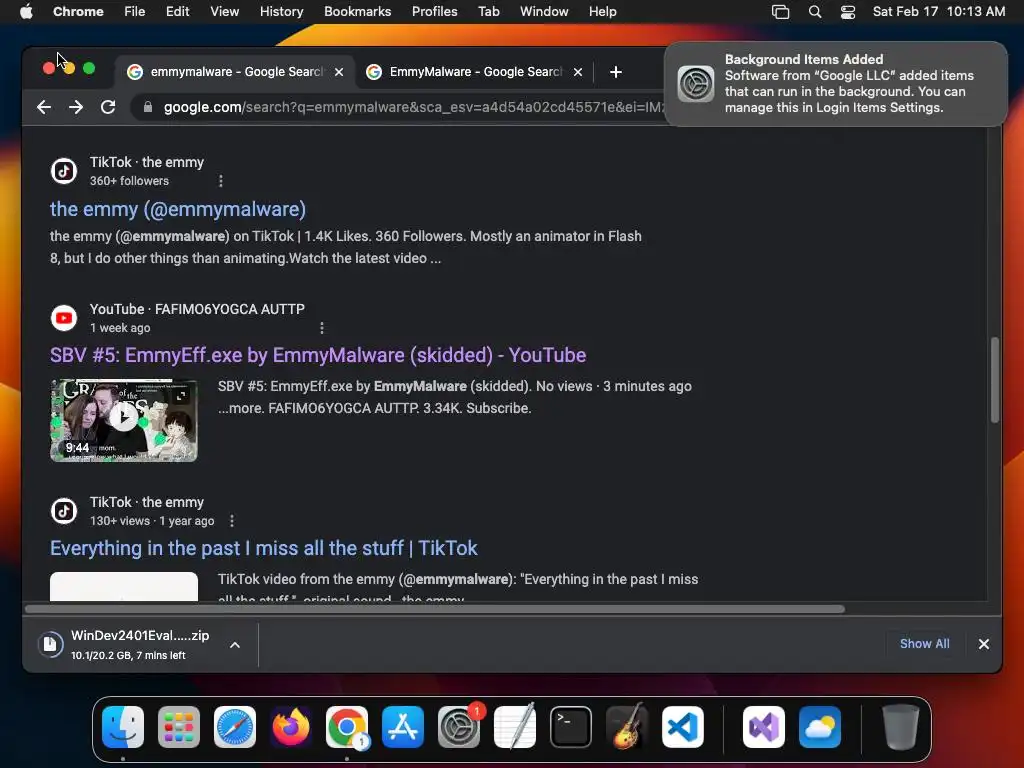Open the Window menu
Image resolution: width=1024 pixels, height=768 pixels.
click(x=544, y=12)
